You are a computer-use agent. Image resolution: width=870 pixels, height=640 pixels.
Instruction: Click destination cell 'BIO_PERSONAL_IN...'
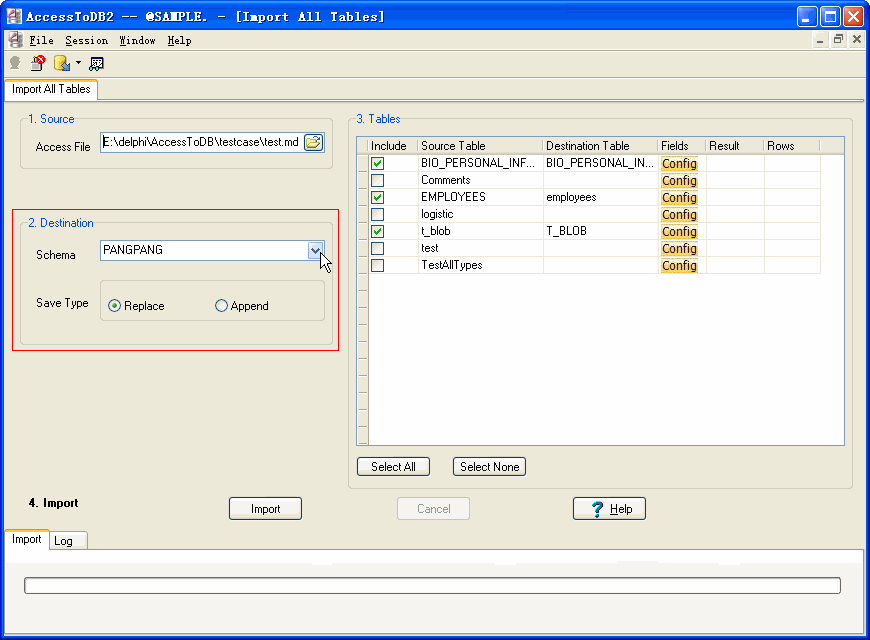(600, 163)
